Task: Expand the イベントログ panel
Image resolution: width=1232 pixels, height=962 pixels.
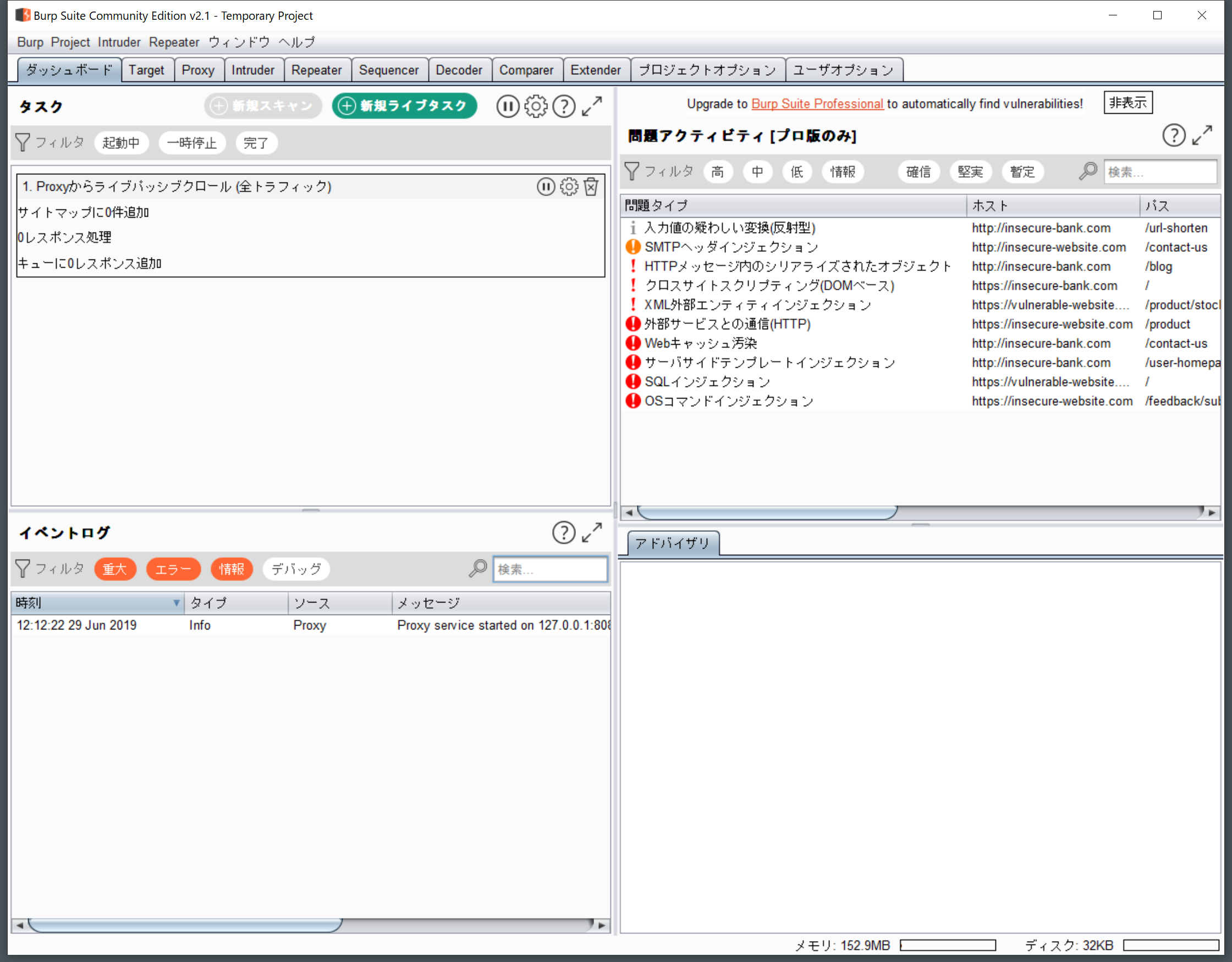Action: click(592, 532)
